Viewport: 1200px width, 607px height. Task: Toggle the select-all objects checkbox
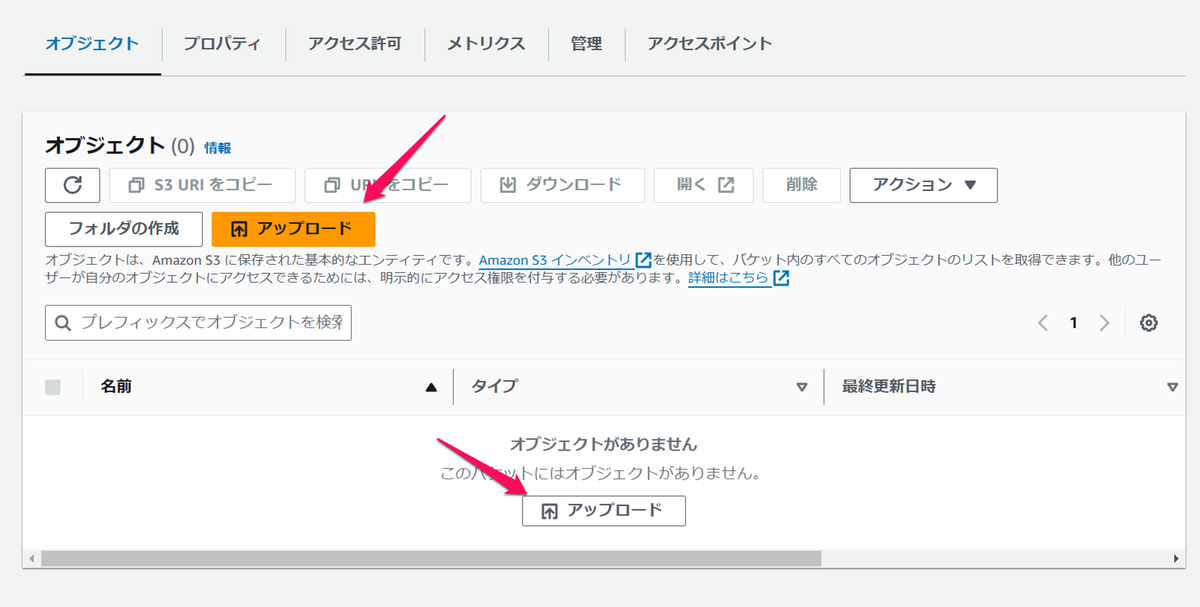coord(53,387)
